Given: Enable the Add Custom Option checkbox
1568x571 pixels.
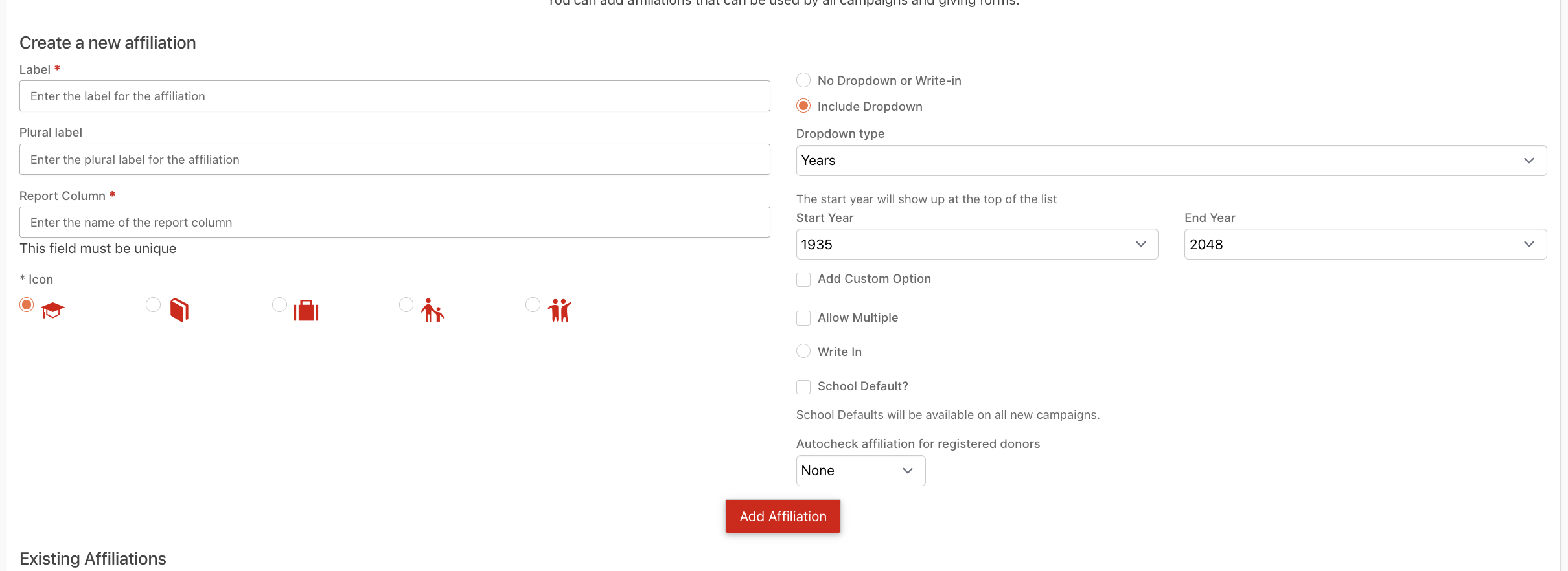Looking at the screenshot, I should [803, 280].
